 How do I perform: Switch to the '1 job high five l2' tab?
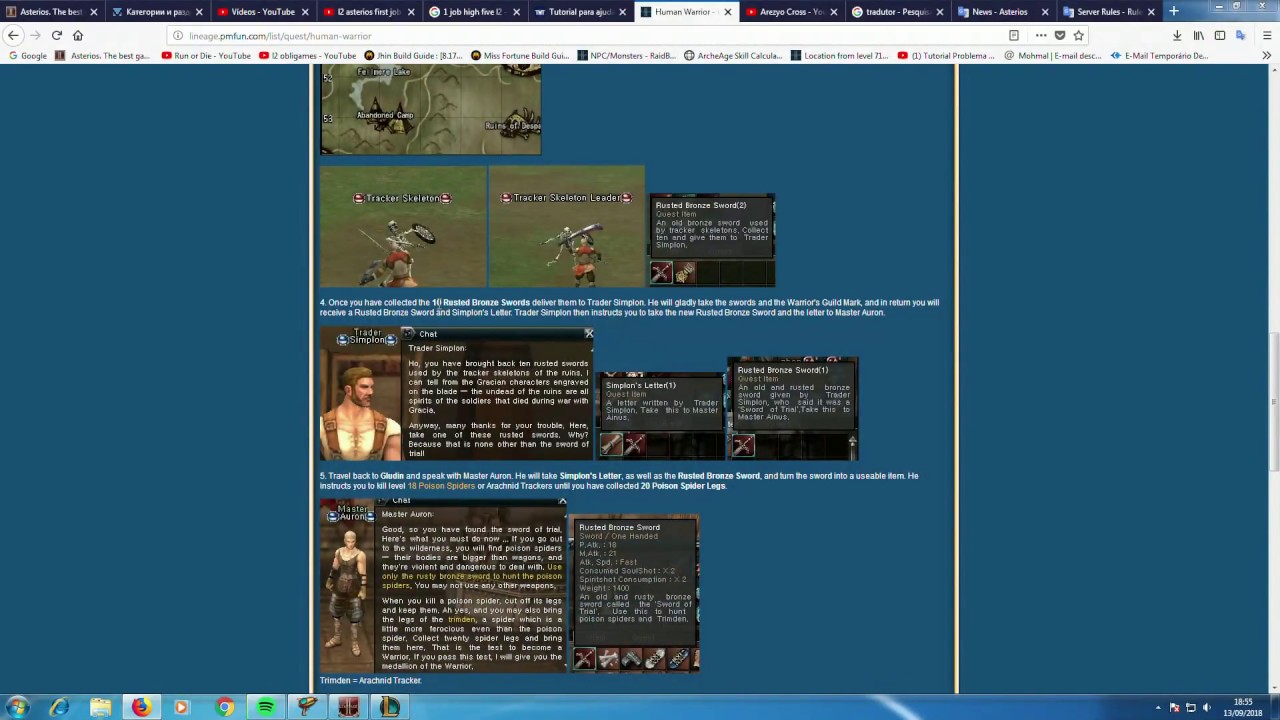pos(475,12)
